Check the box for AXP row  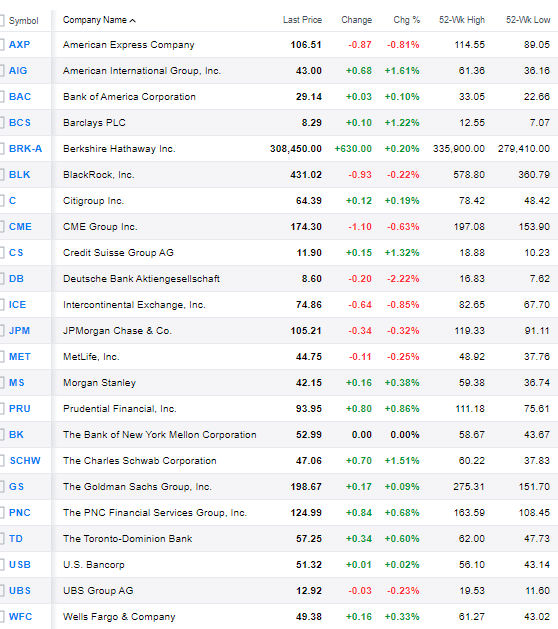coord(2,45)
